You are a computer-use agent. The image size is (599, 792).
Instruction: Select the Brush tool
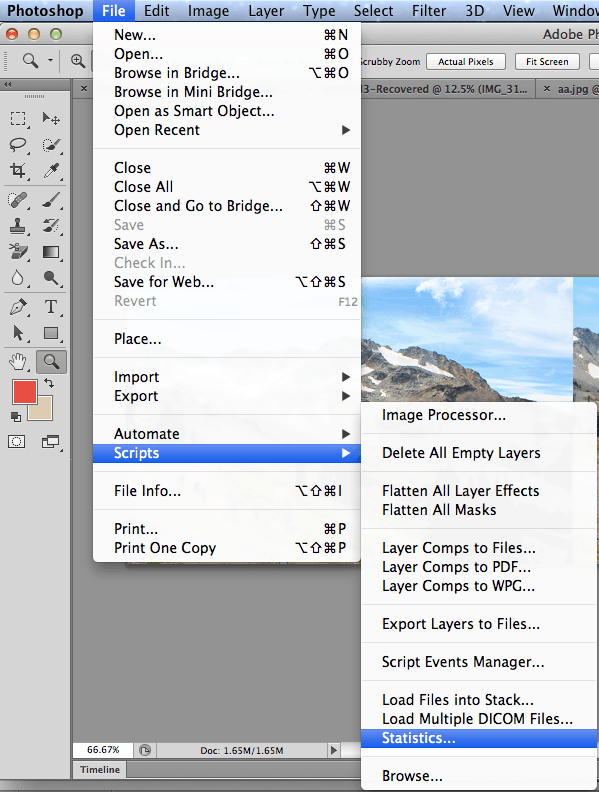click(x=51, y=200)
